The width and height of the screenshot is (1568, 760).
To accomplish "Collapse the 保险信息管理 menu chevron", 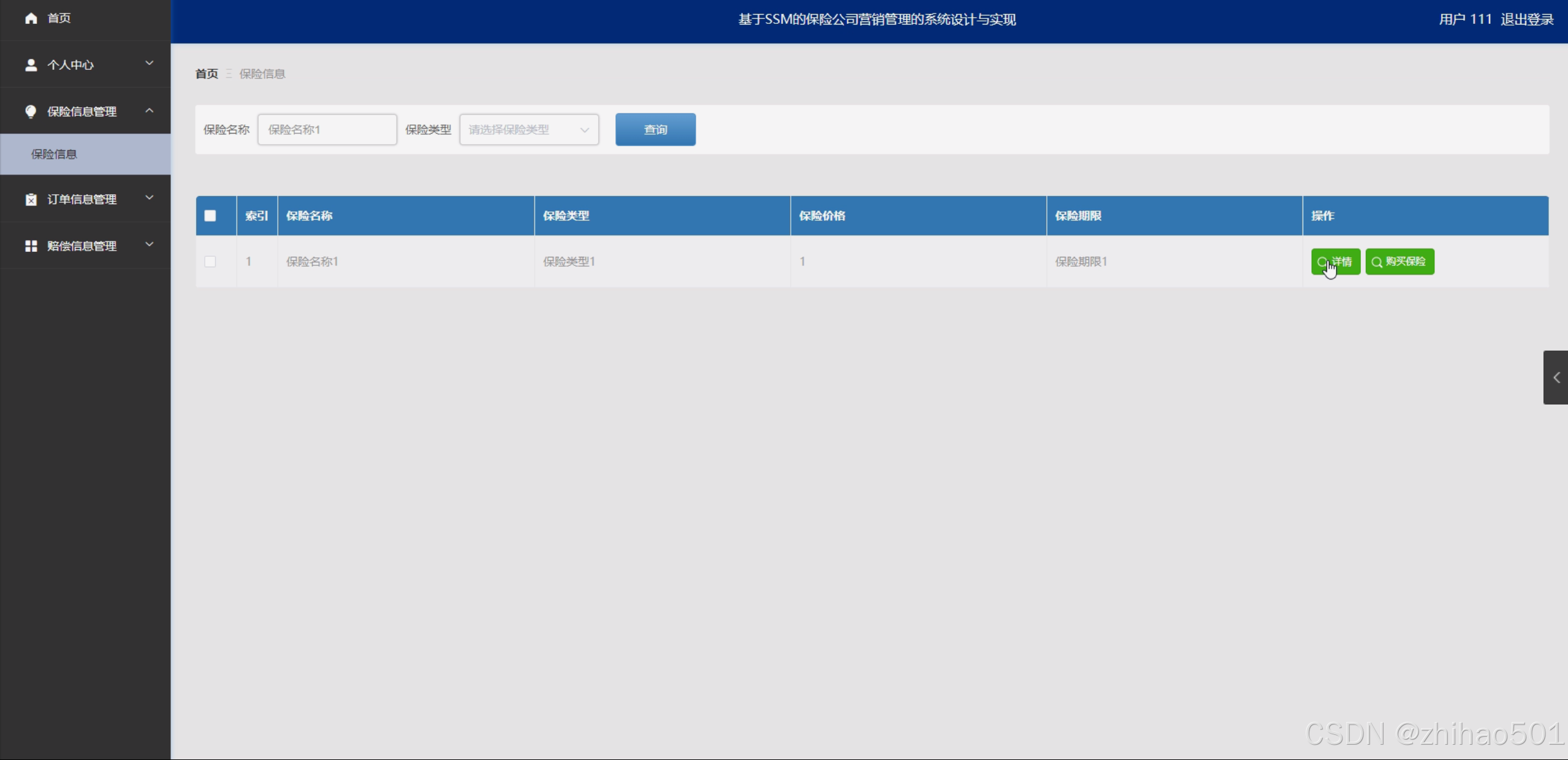I will (x=149, y=110).
